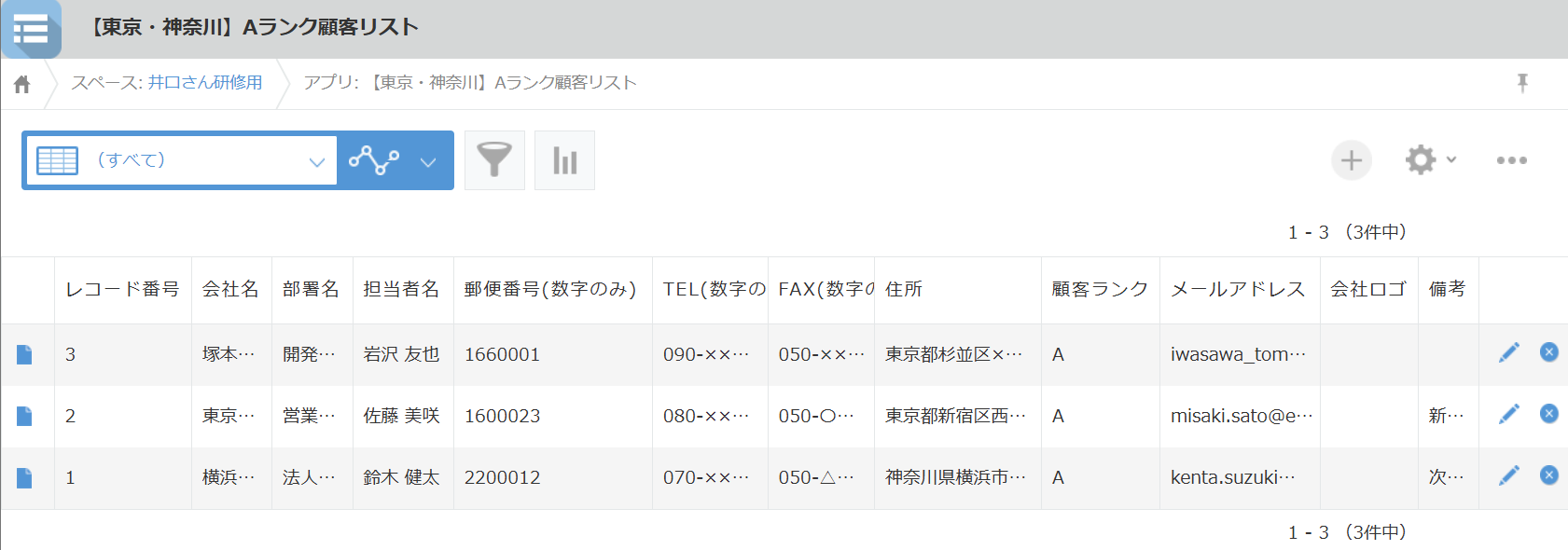The image size is (1568, 550).
Task: Delete record 3 with the x icon
Action: [1548, 351]
